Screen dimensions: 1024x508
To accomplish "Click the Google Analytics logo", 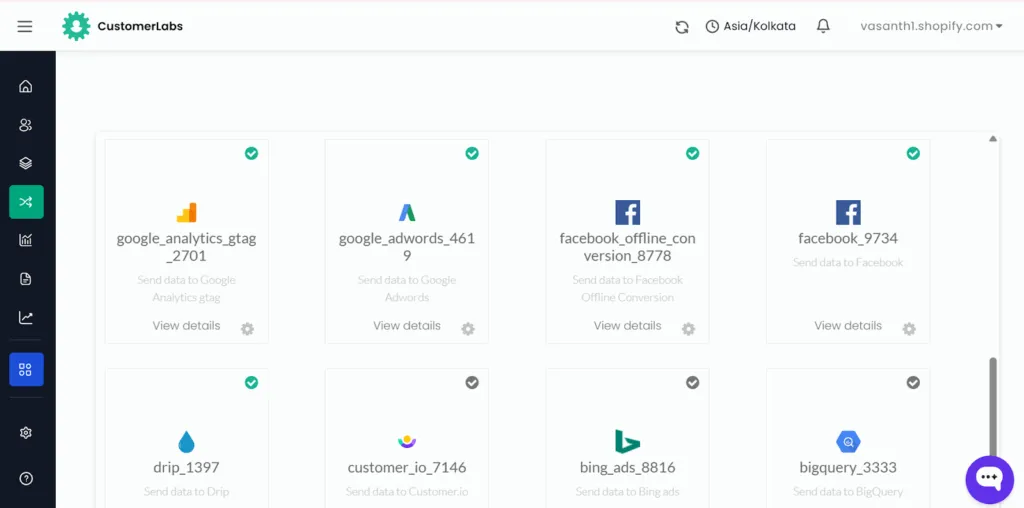I will pyautogui.click(x=186, y=213).
